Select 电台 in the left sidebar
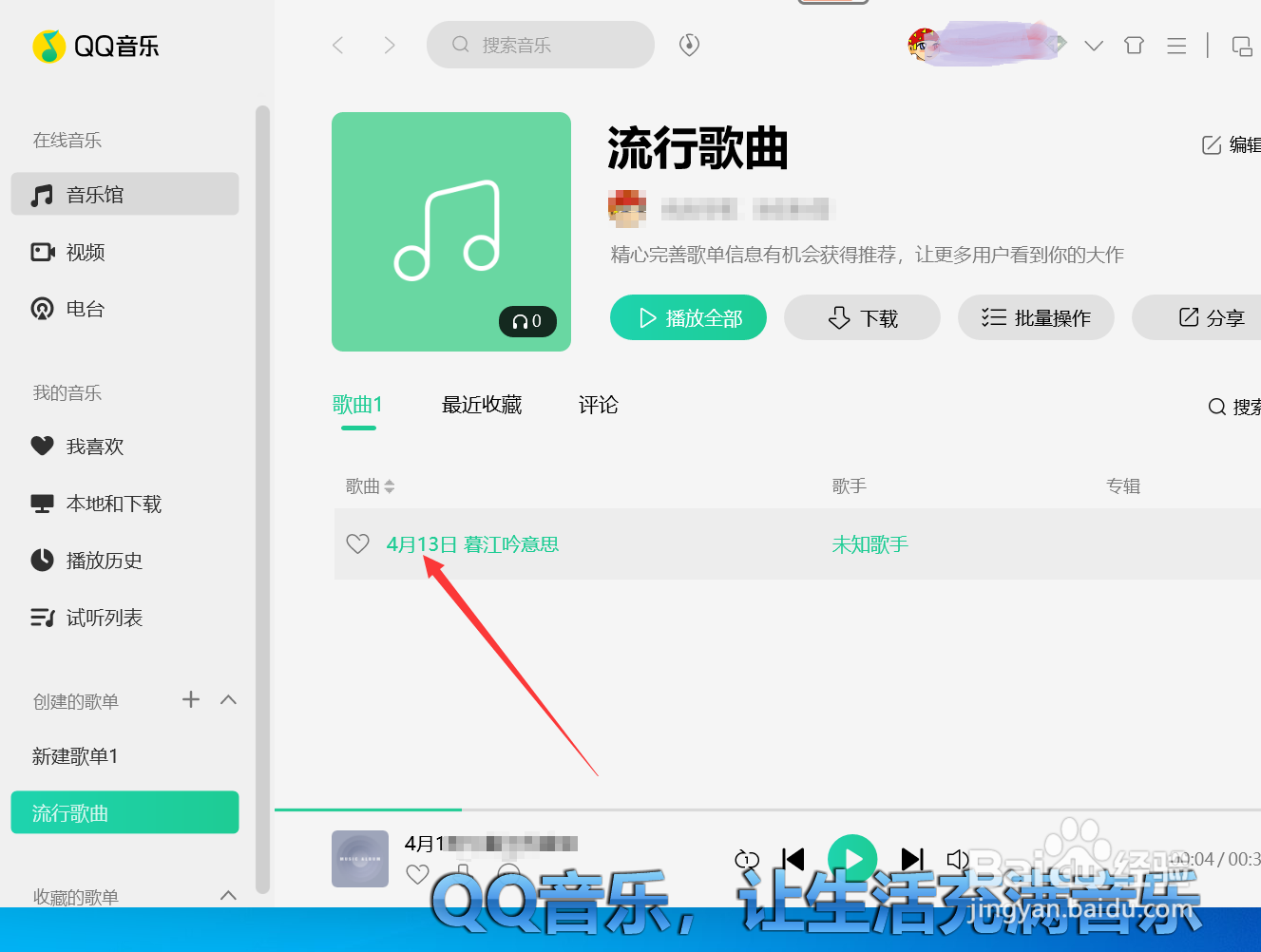Image resolution: width=1261 pixels, height=952 pixels. point(87,308)
